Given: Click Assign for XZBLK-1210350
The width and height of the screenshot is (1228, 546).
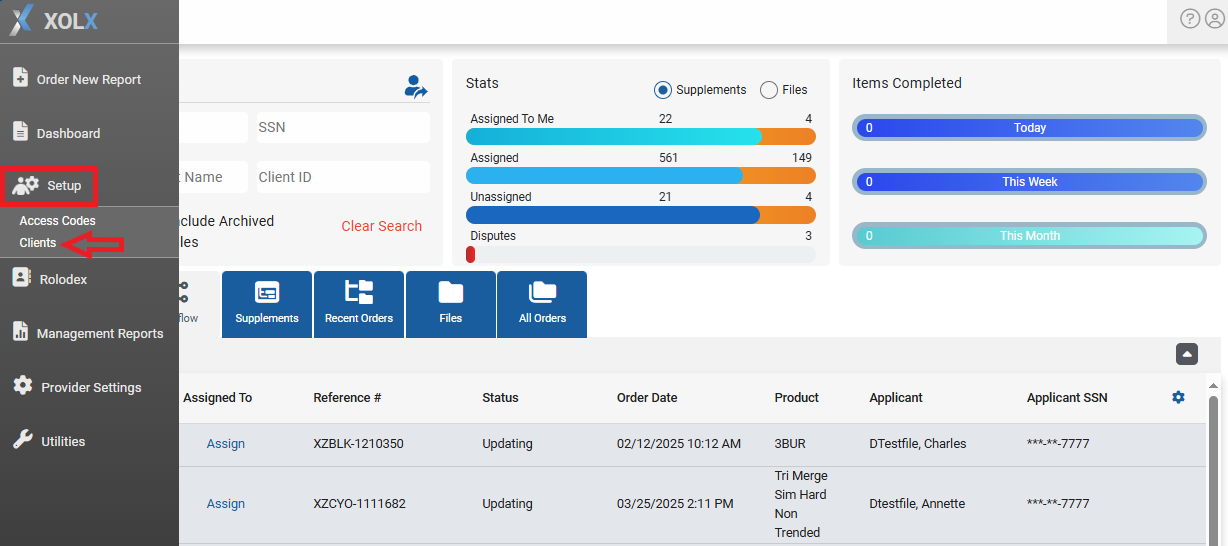Looking at the screenshot, I should (226, 444).
